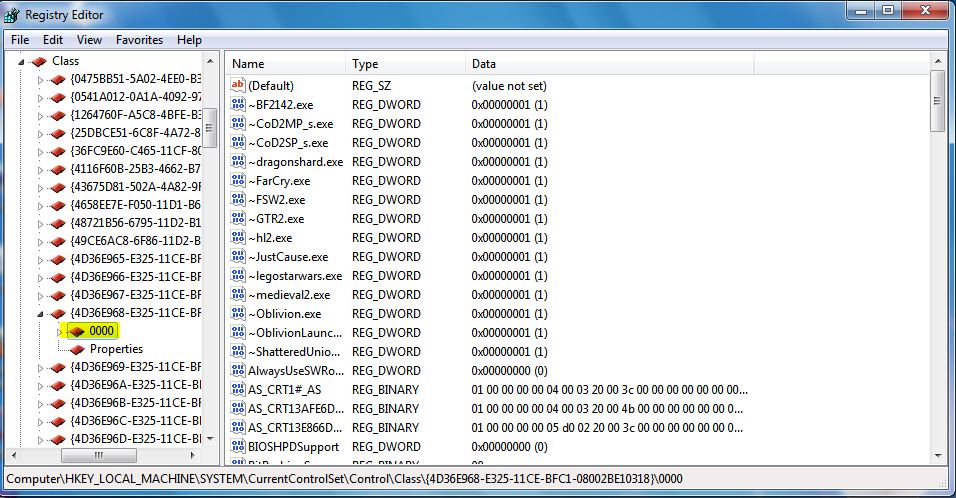Expand the 0000 subkey

(x=59, y=332)
